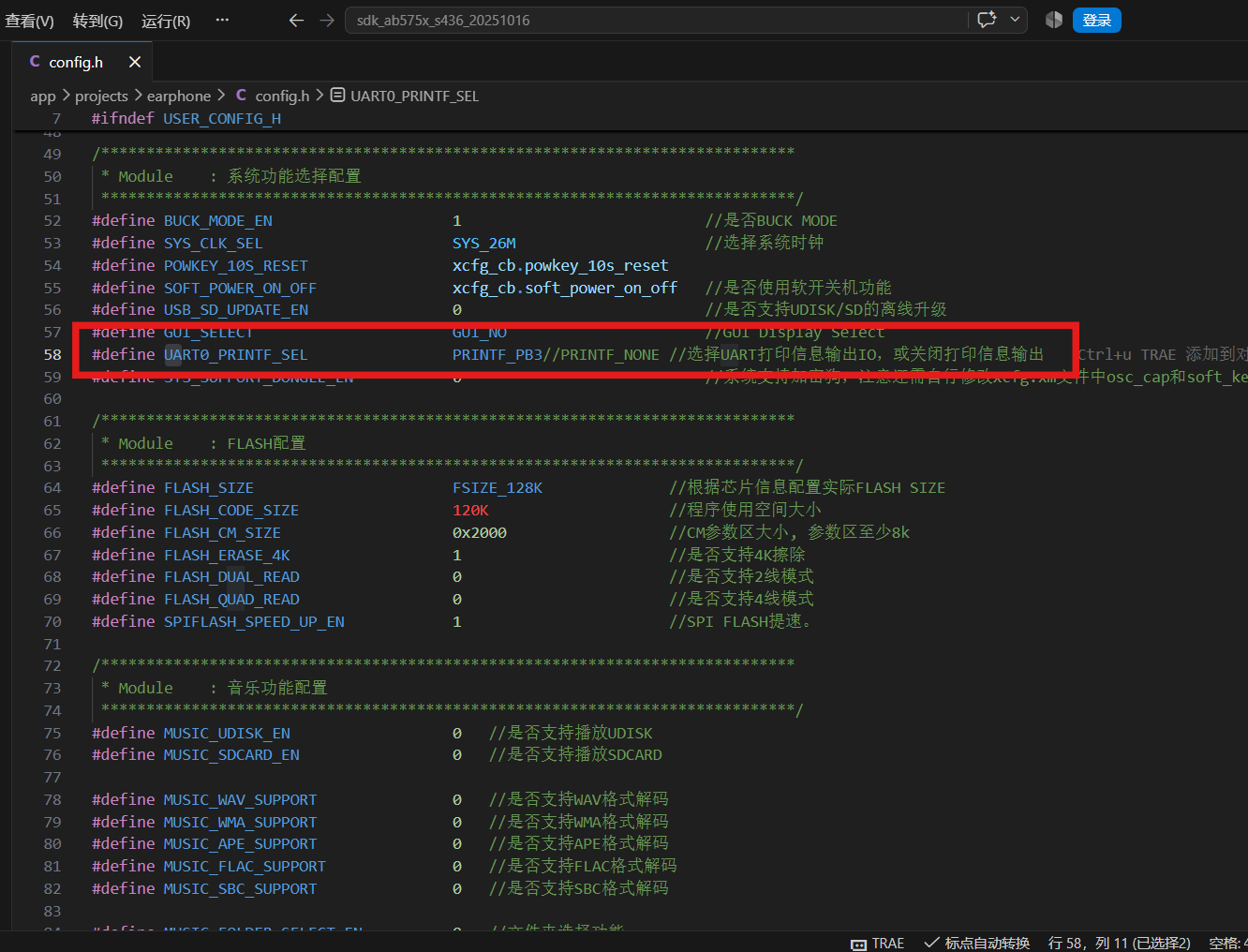The height and width of the screenshot is (952, 1248).
Task: Open the 转到(G) menu
Action: coord(98,21)
